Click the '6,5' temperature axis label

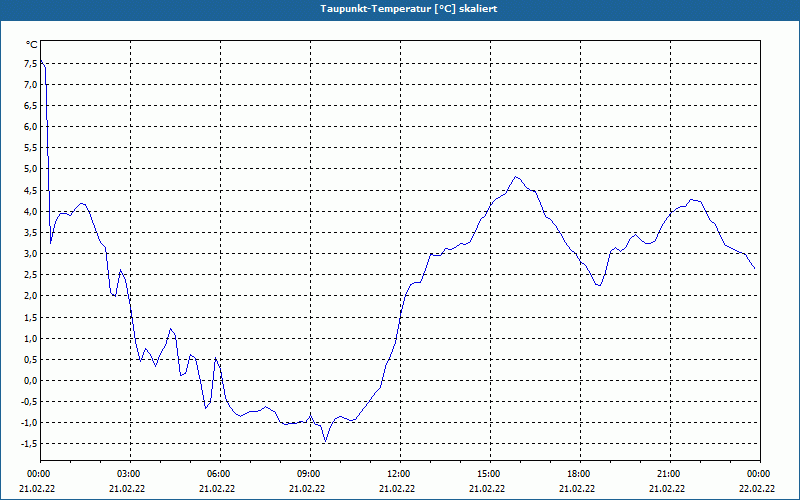pos(31,106)
